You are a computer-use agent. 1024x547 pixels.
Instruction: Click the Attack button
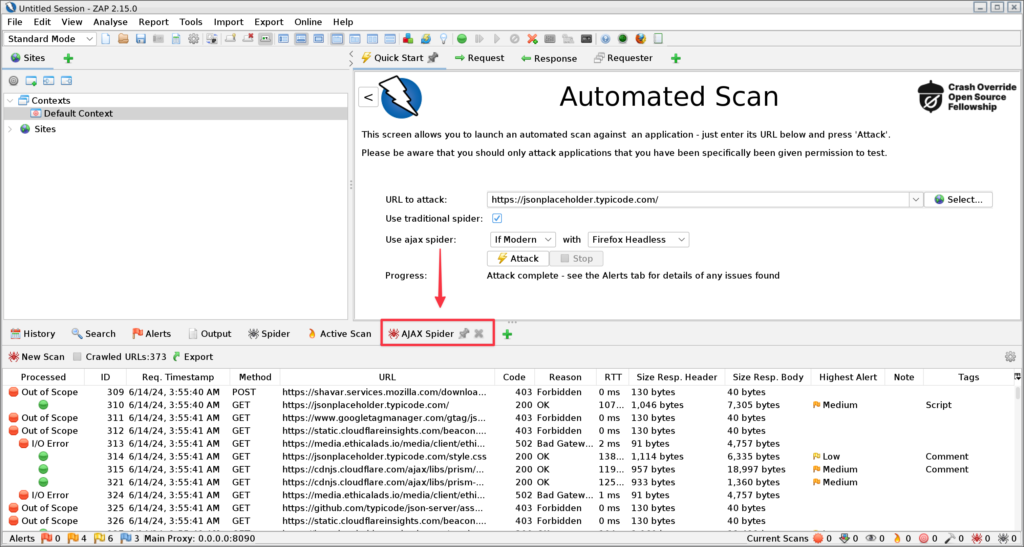pos(518,258)
